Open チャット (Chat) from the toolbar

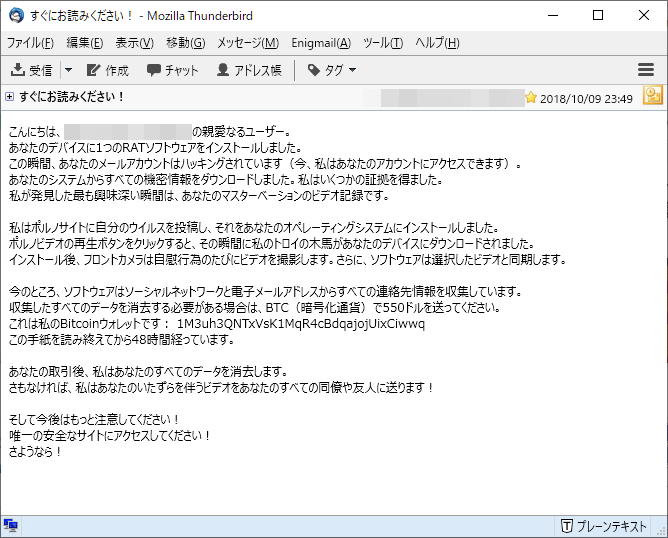pyautogui.click(x=173, y=70)
